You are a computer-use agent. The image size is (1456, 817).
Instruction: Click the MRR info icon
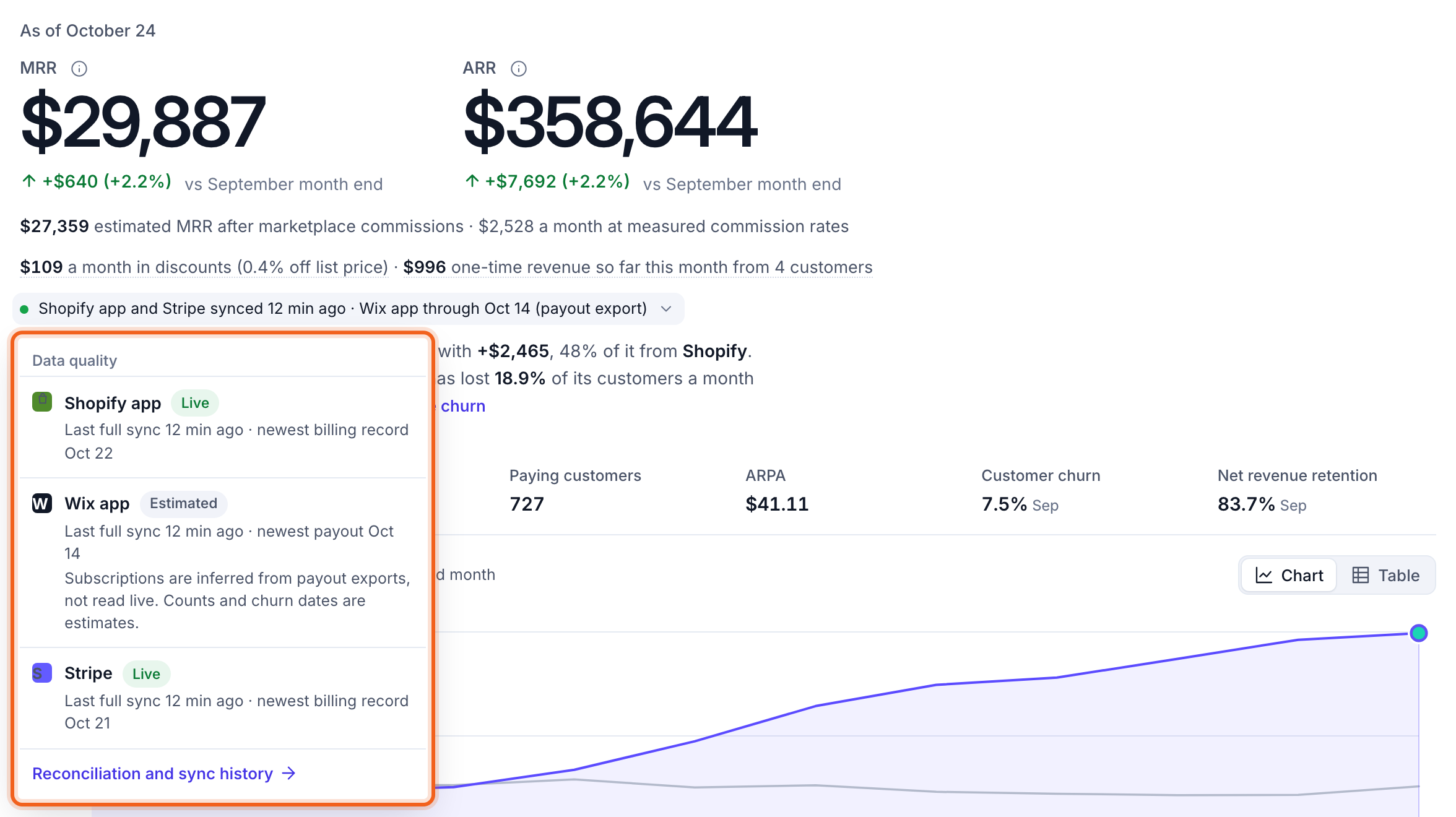click(x=79, y=68)
